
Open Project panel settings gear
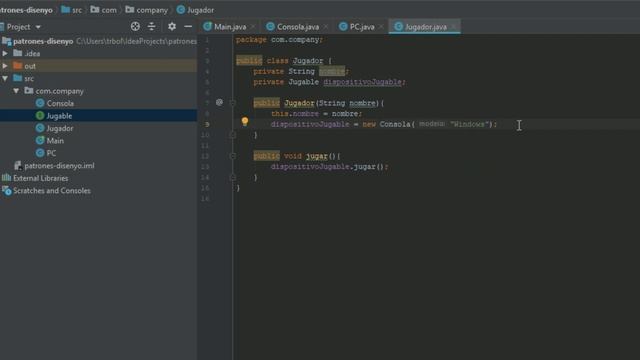click(172, 27)
